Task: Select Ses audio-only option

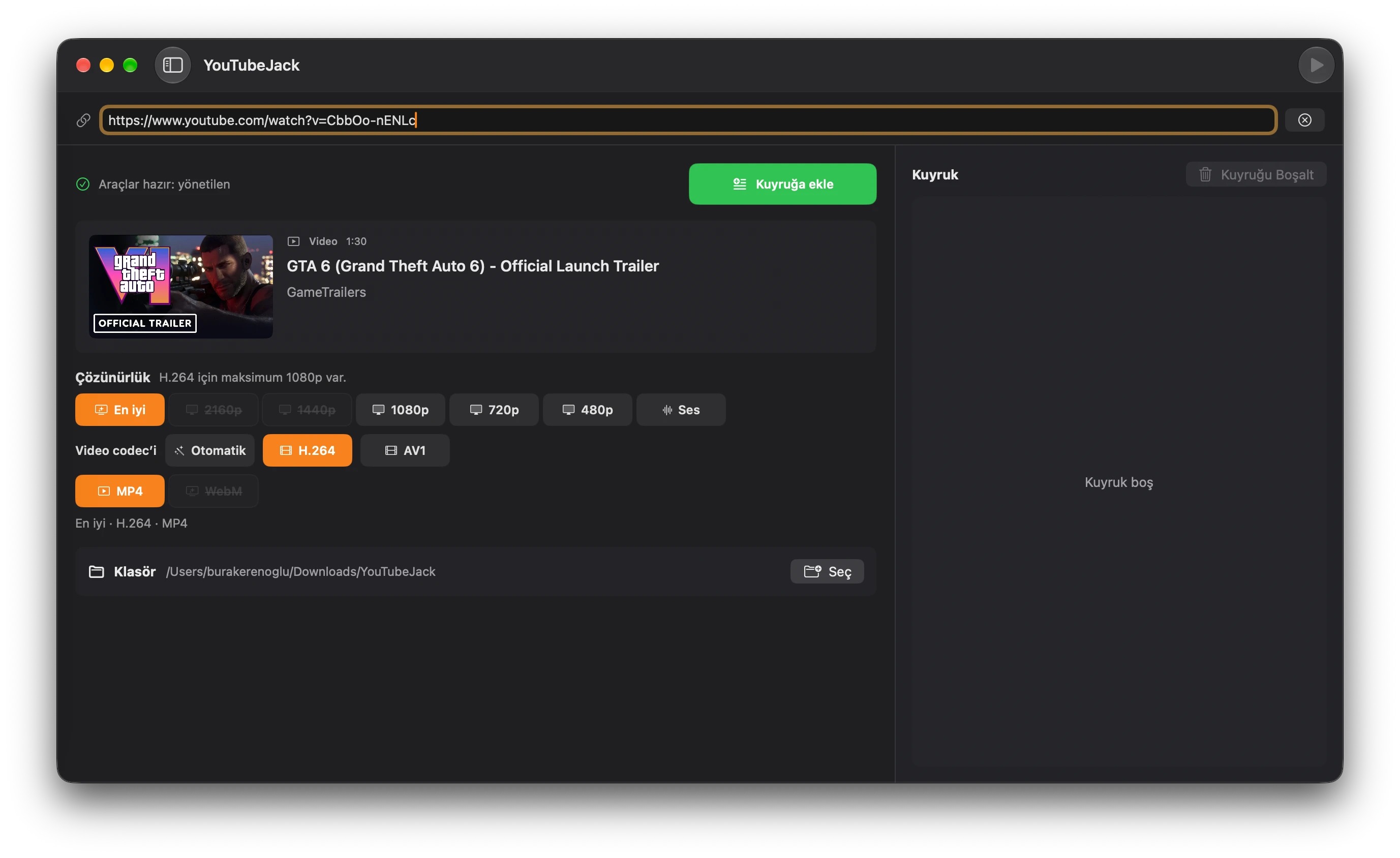Action: (681, 410)
